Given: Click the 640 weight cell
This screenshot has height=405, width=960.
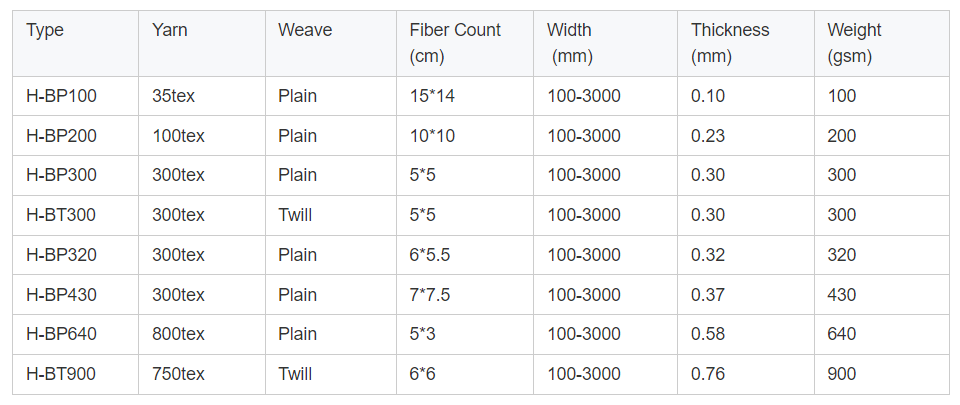Looking at the screenshot, I should (842, 334).
